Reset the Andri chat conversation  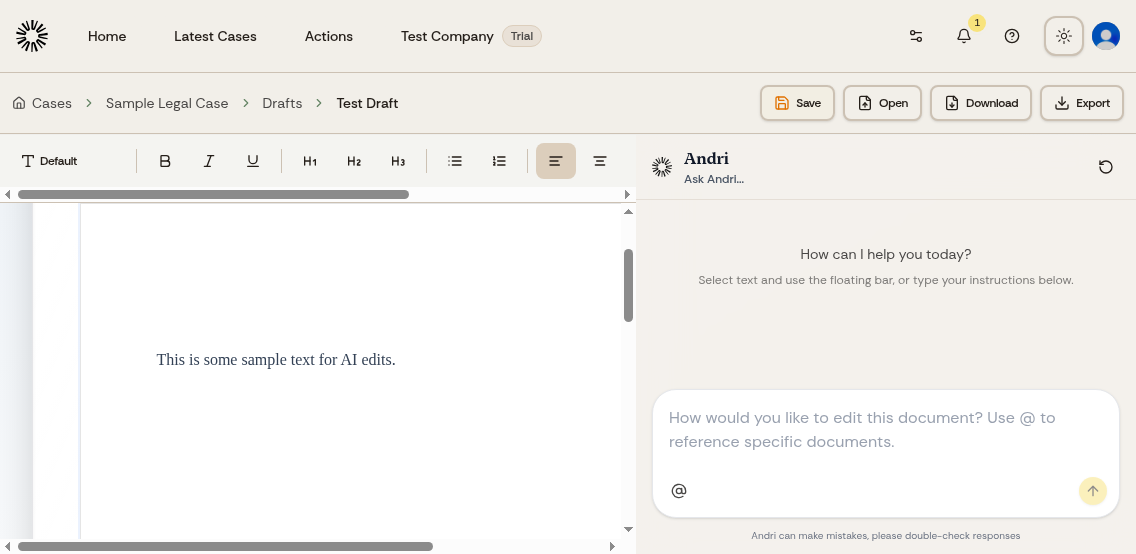1106,167
